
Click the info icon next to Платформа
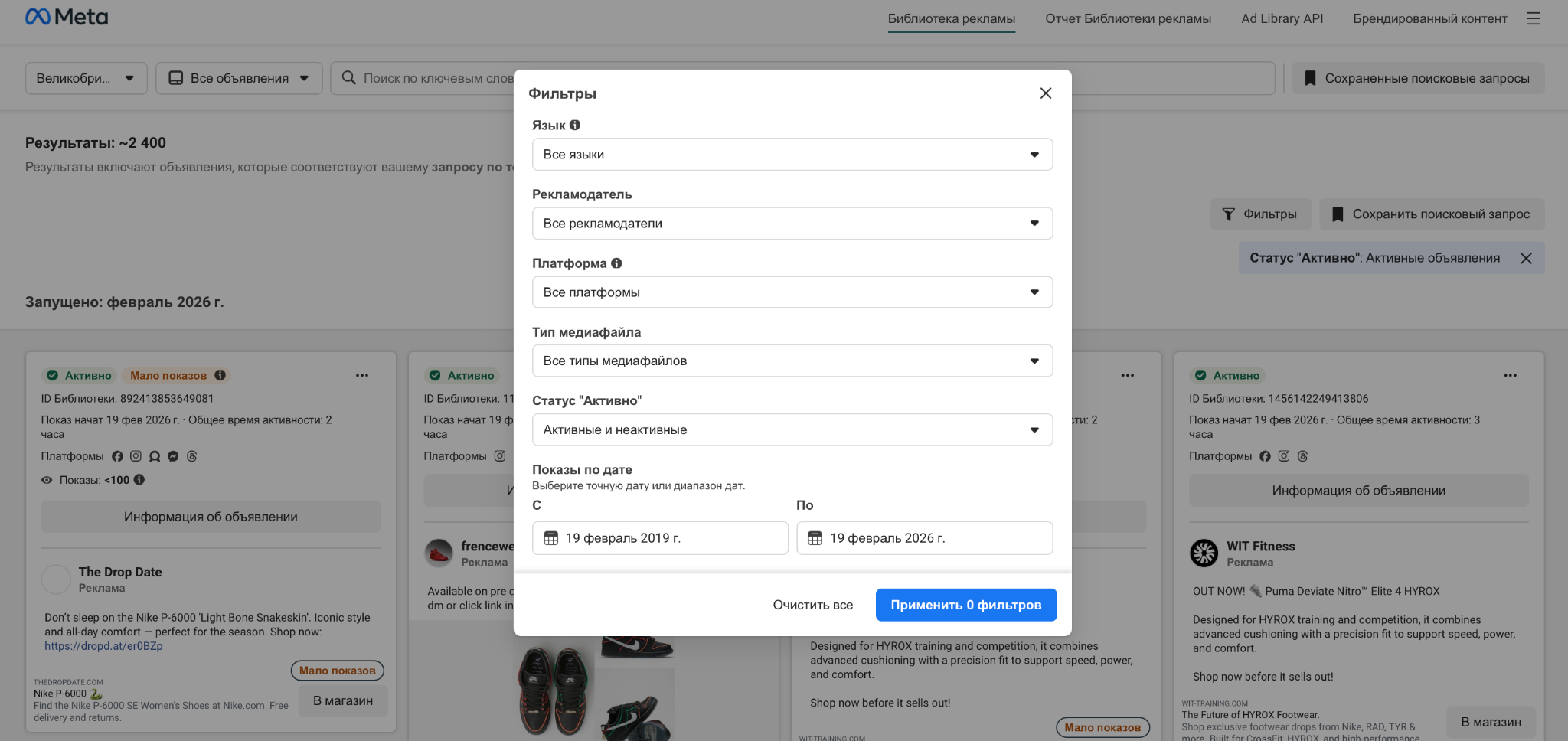click(617, 263)
